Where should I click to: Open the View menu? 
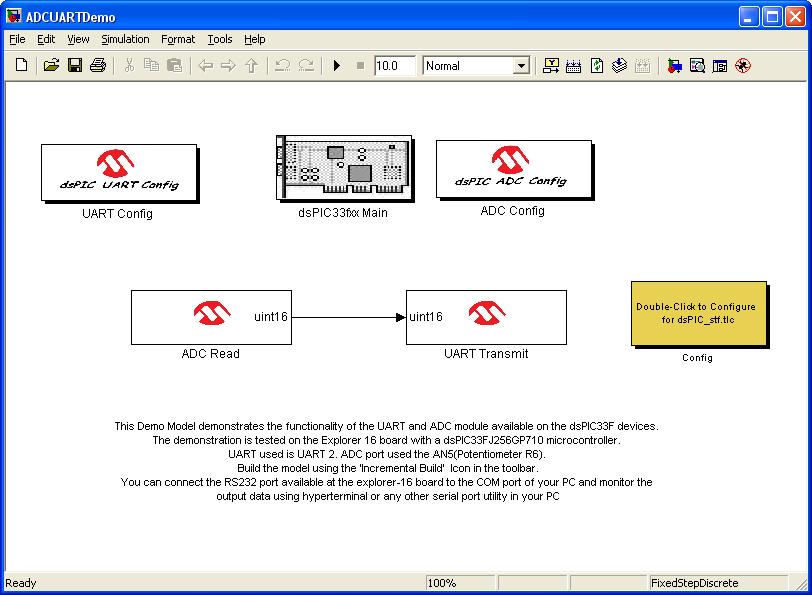point(78,39)
